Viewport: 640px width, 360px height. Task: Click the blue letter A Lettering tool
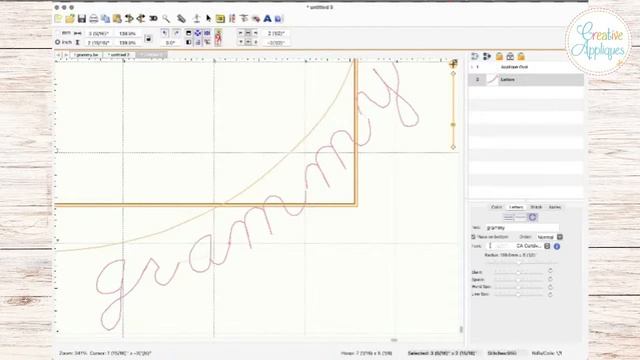(x=267, y=19)
